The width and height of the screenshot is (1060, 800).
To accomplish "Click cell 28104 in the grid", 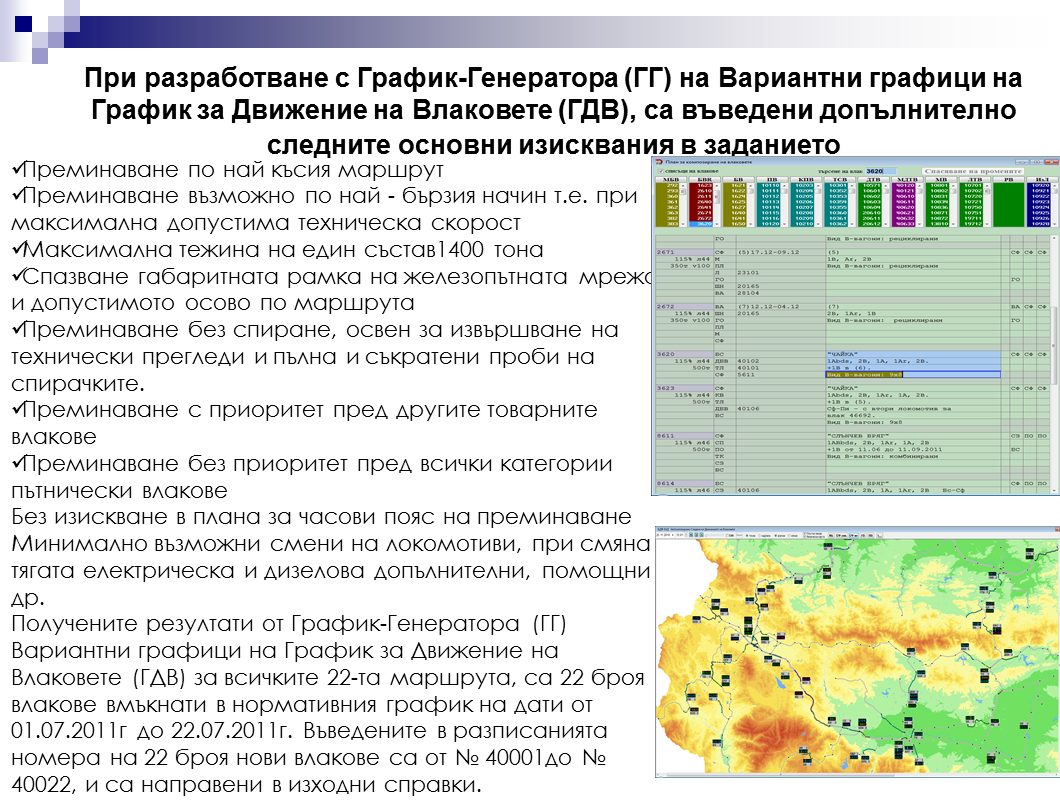I will click(780, 293).
